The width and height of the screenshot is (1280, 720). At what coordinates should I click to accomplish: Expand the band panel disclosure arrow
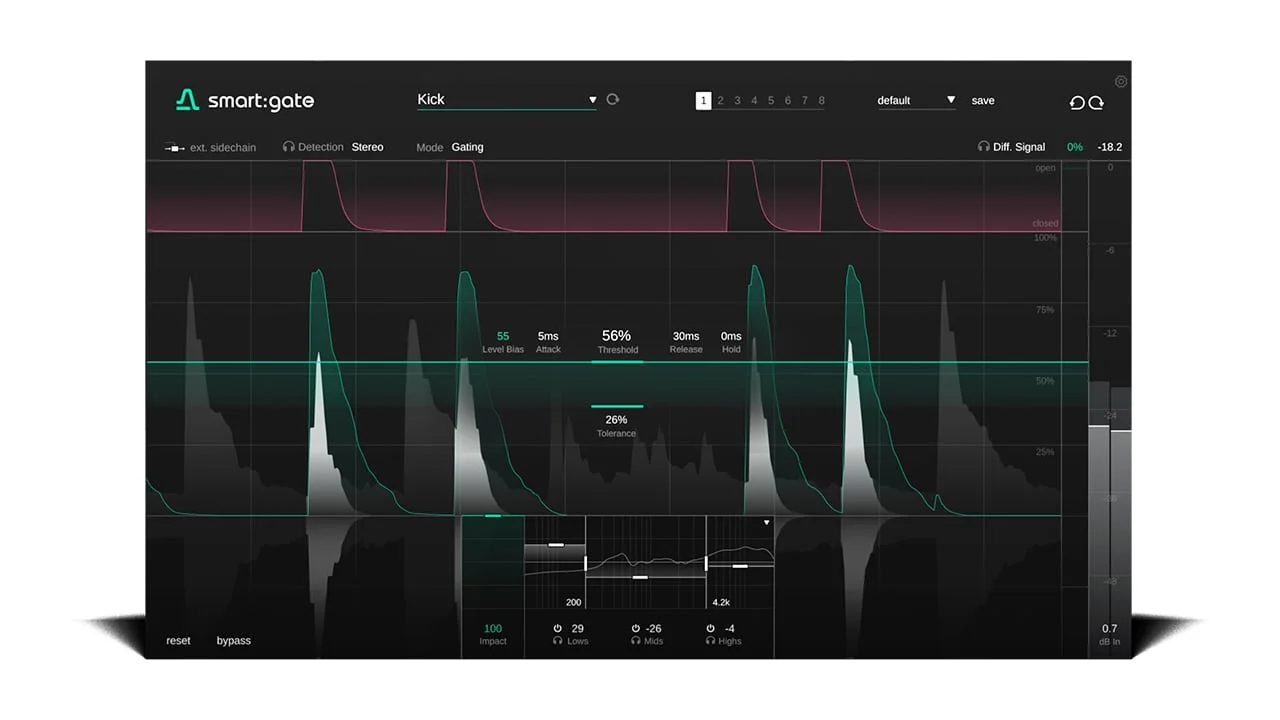tap(766, 523)
